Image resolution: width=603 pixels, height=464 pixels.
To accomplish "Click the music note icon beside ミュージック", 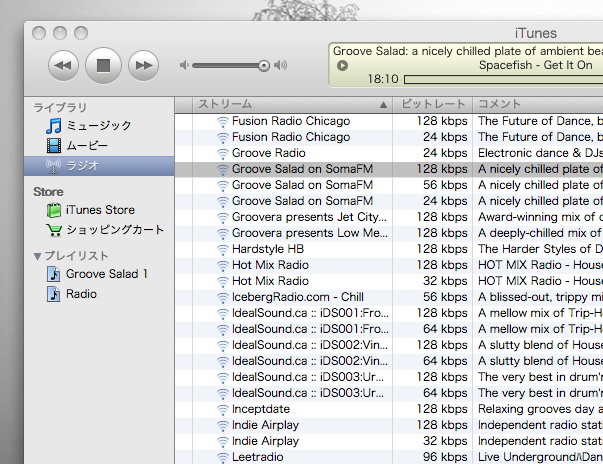I will click(54, 126).
